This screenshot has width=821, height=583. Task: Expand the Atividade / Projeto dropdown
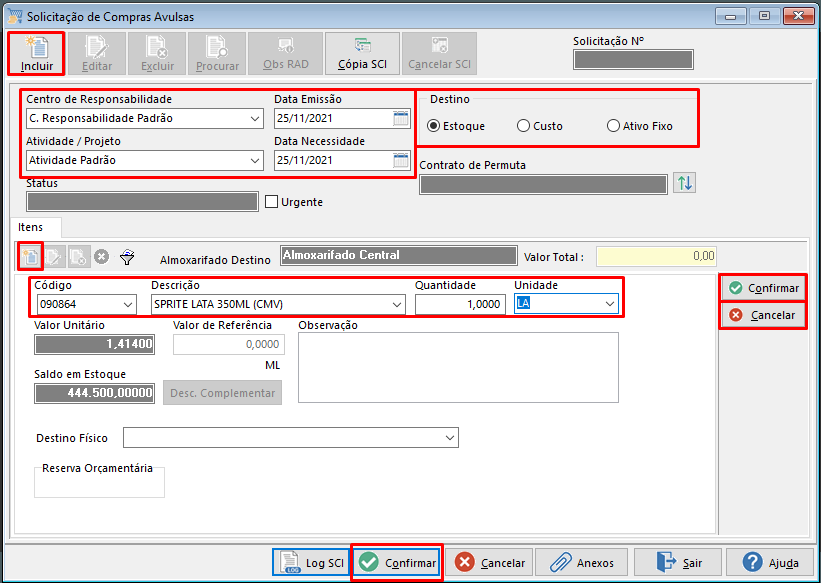pyautogui.click(x=255, y=160)
